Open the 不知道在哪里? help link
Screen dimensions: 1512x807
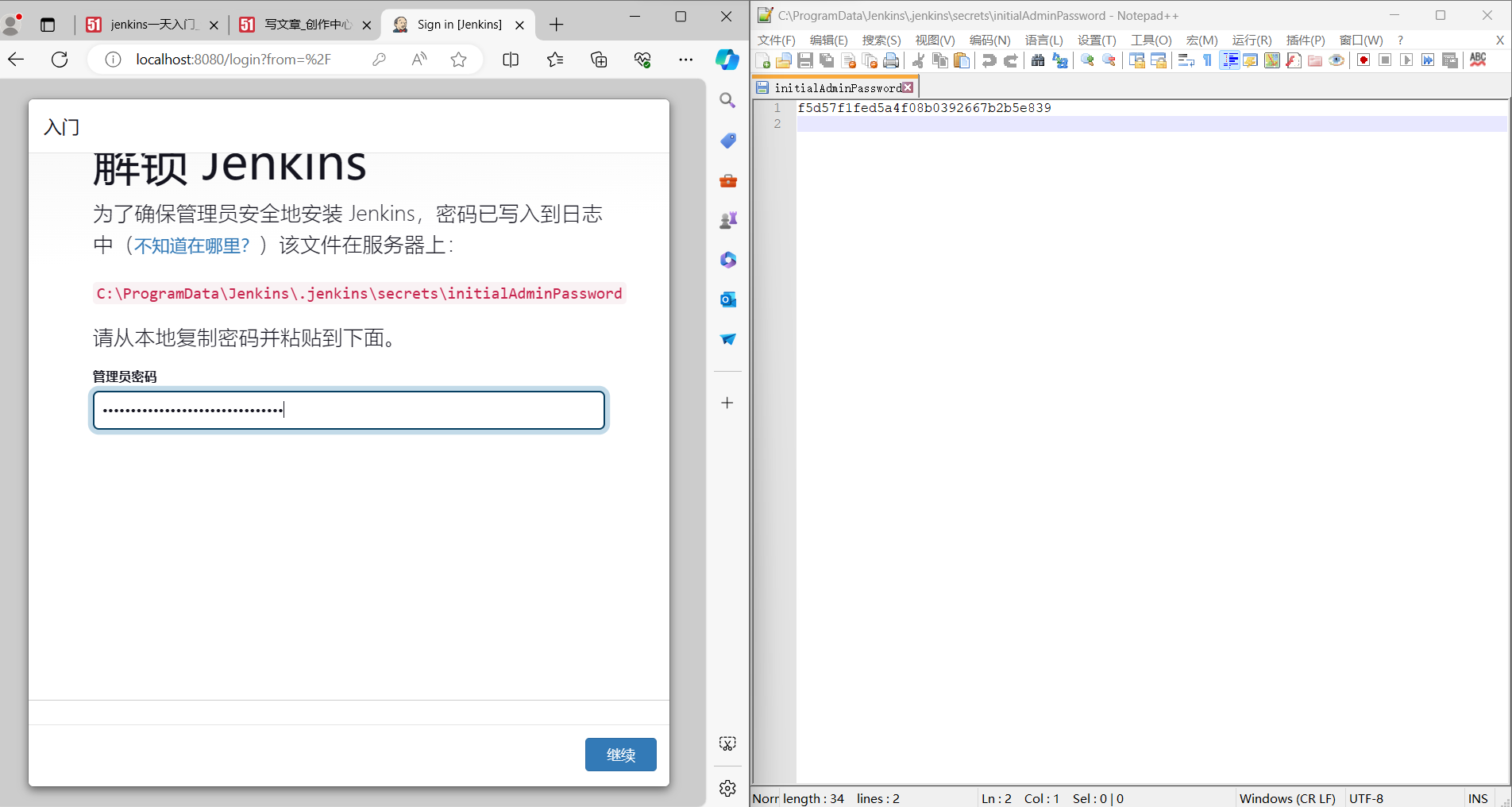(x=191, y=245)
